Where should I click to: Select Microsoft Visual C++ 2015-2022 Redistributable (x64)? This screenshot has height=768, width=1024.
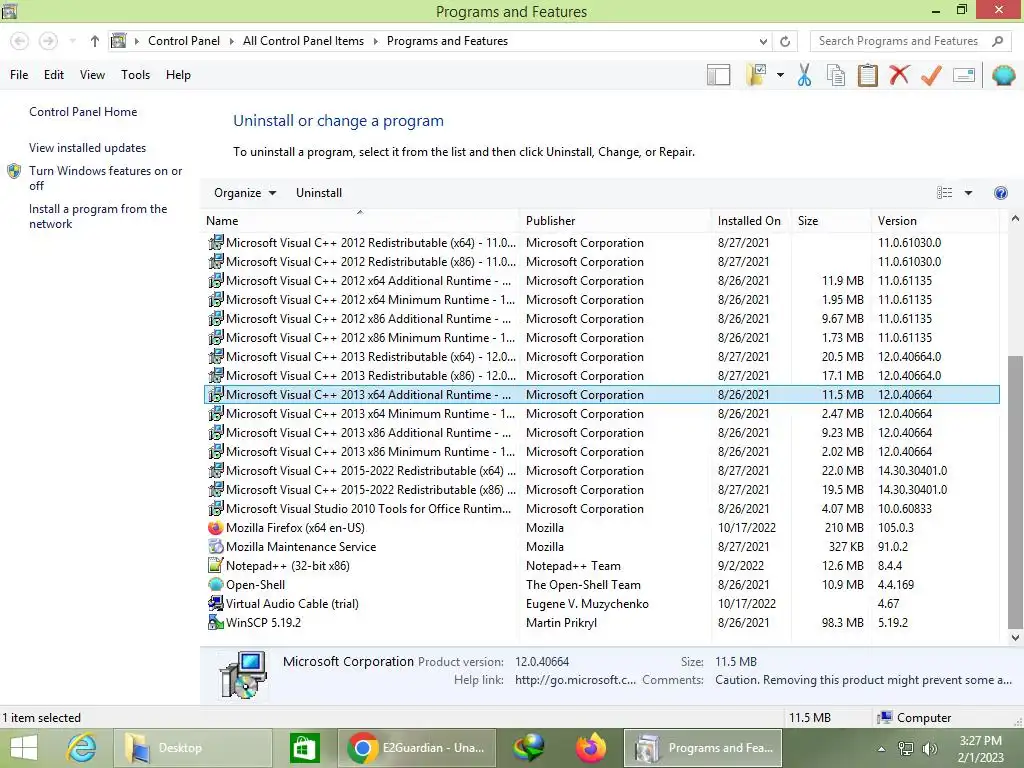pyautogui.click(x=601, y=471)
